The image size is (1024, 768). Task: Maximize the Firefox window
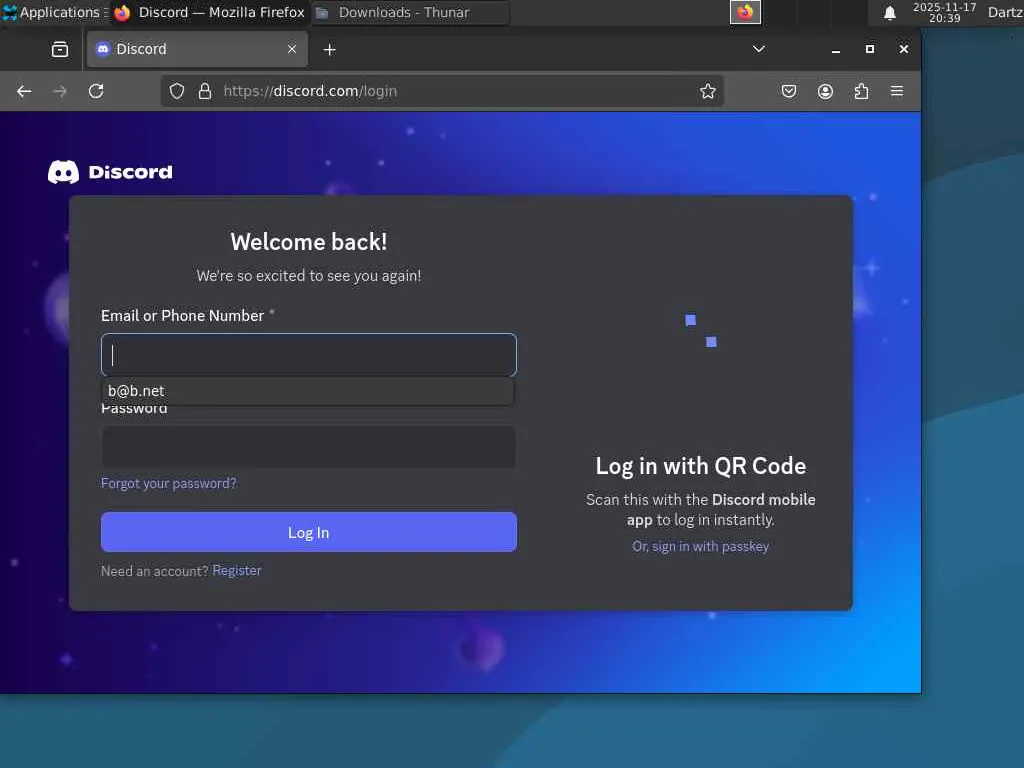(870, 50)
